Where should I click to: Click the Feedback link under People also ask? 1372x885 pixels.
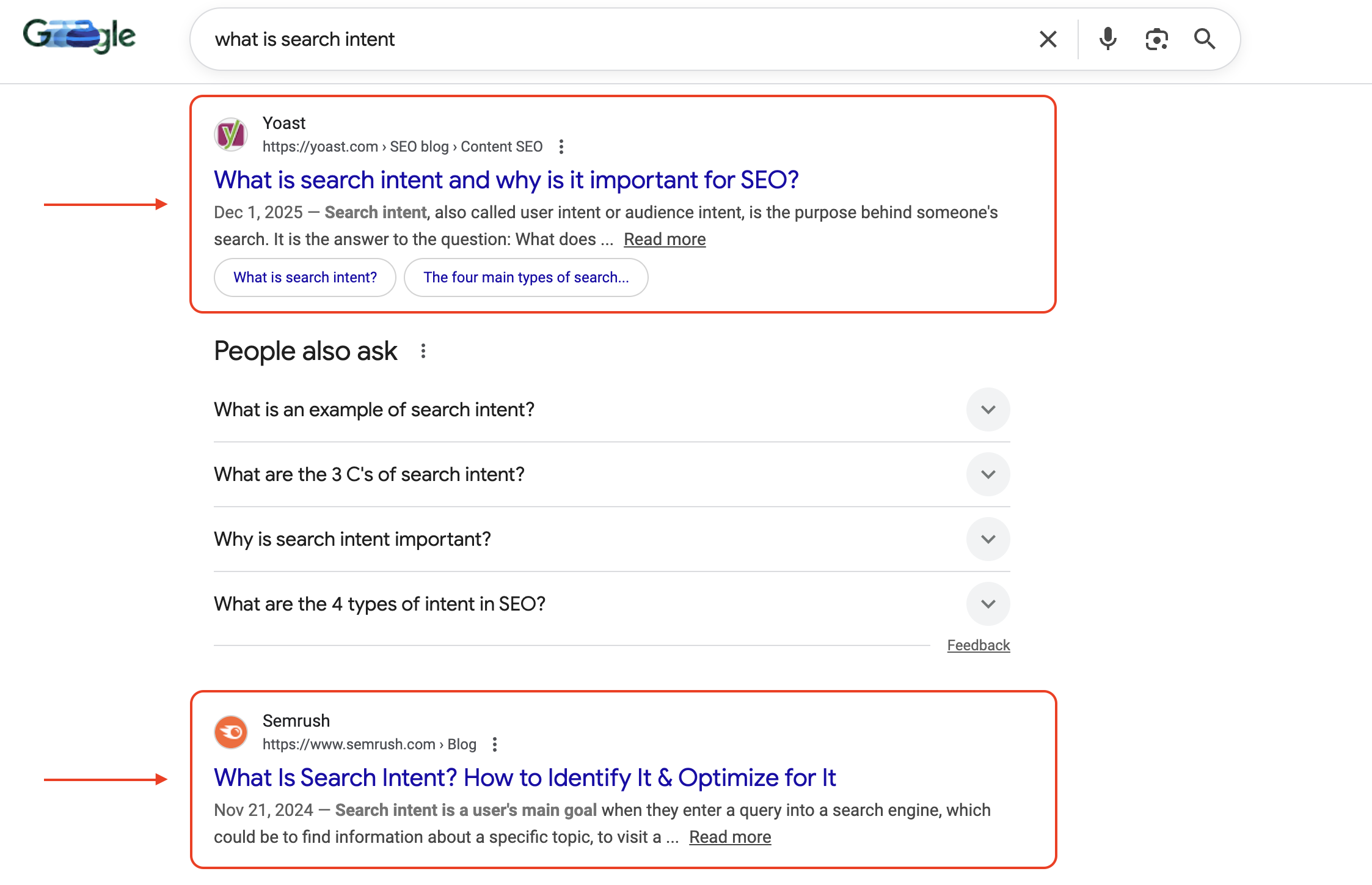pos(977,644)
